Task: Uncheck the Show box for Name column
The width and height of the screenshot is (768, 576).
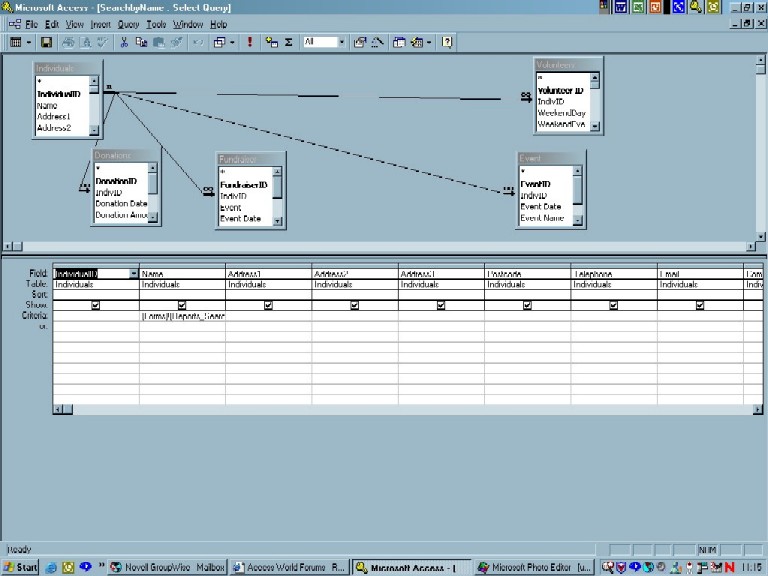Action: pos(181,306)
